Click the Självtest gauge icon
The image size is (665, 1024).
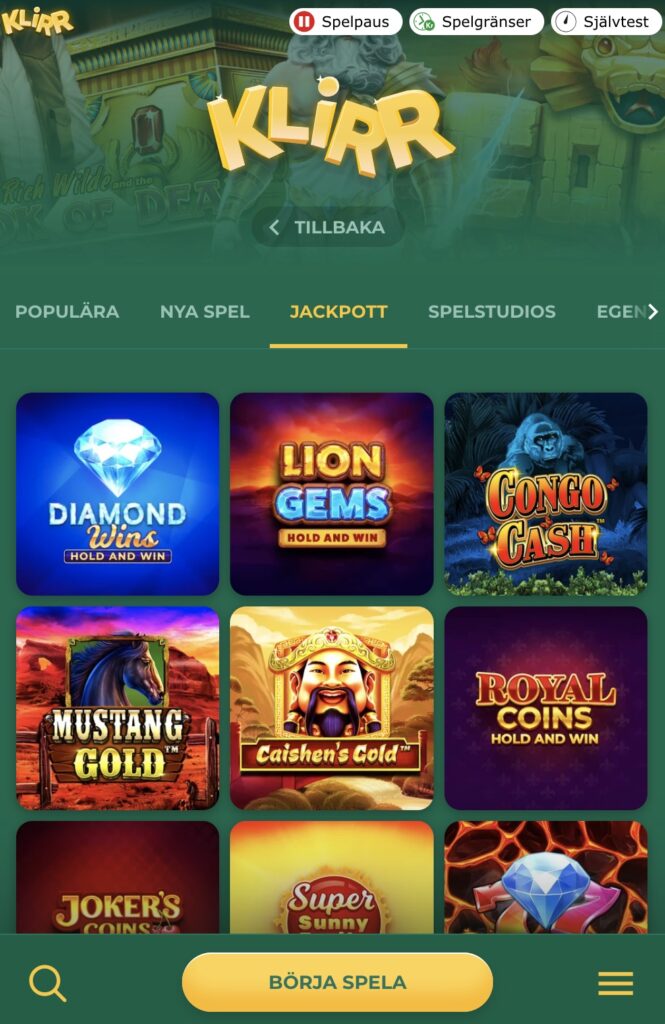pos(565,22)
